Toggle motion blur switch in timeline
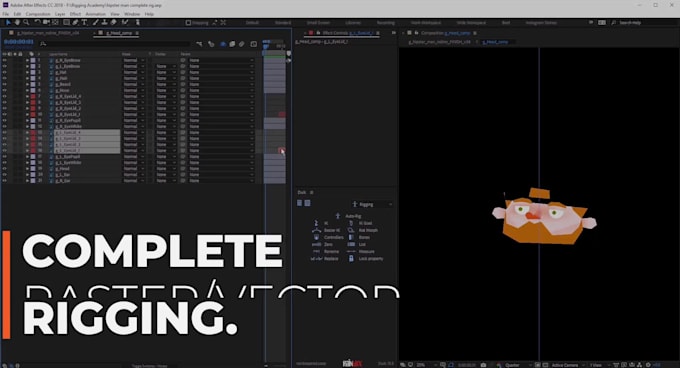Screen dimensions: 680x368 tap(242, 44)
